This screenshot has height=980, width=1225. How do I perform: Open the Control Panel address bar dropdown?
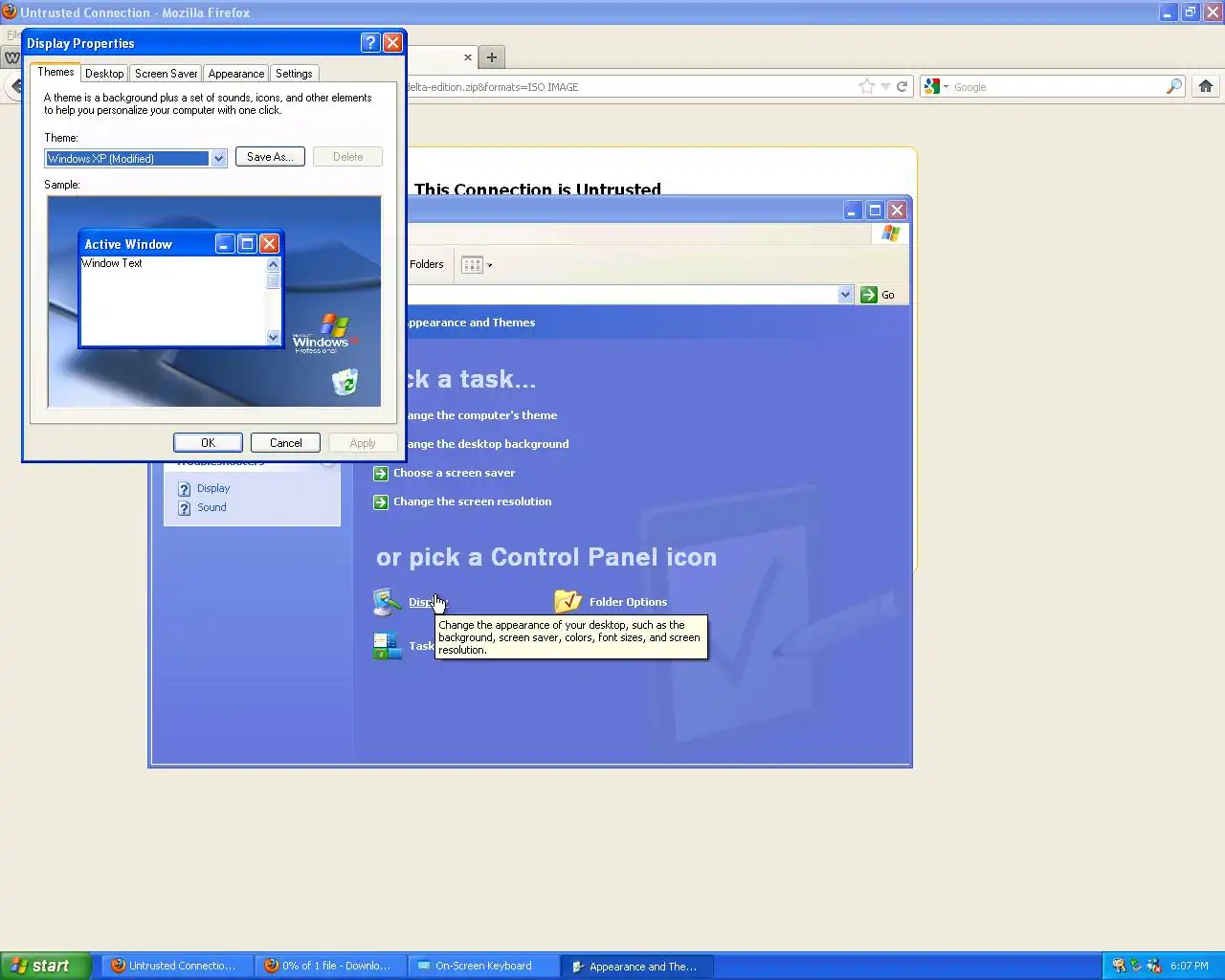(845, 295)
